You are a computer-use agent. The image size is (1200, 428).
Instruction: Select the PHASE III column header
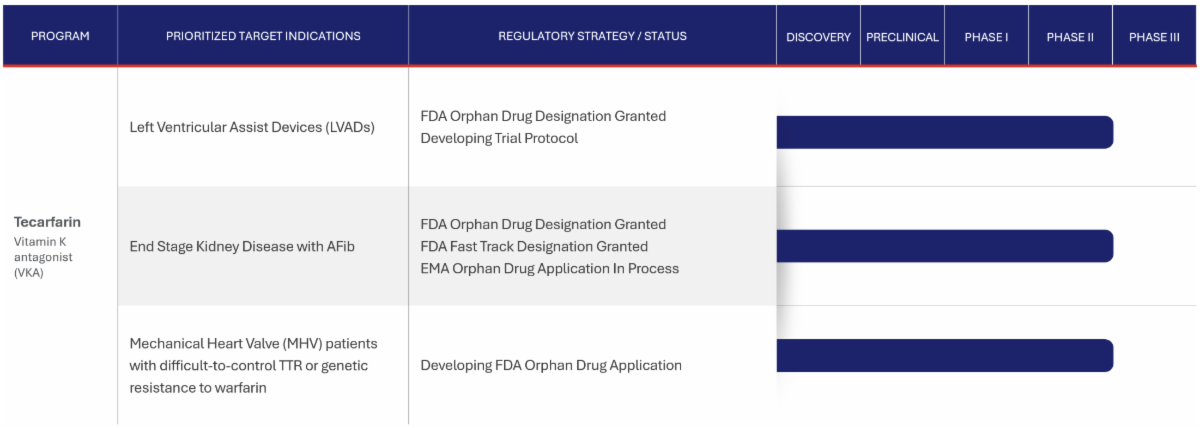tap(1154, 37)
